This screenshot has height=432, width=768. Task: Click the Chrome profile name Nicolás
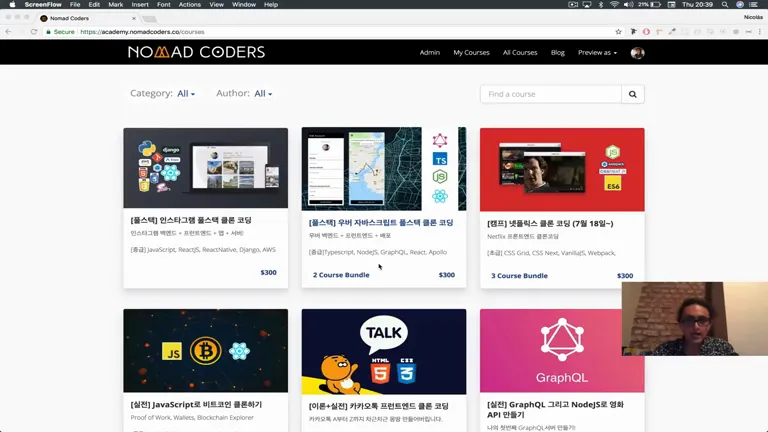[x=753, y=17]
